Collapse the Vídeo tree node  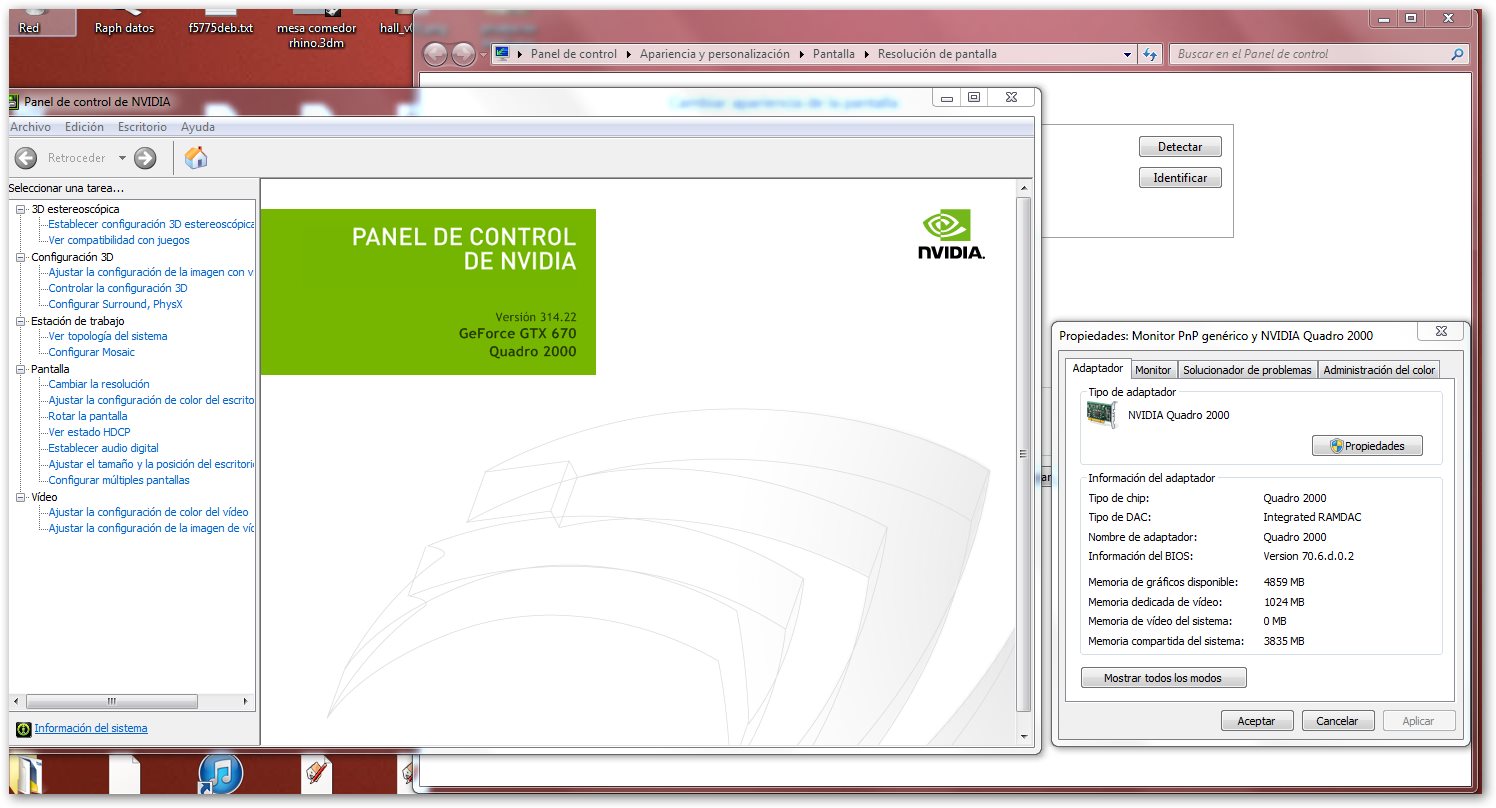click(22, 497)
